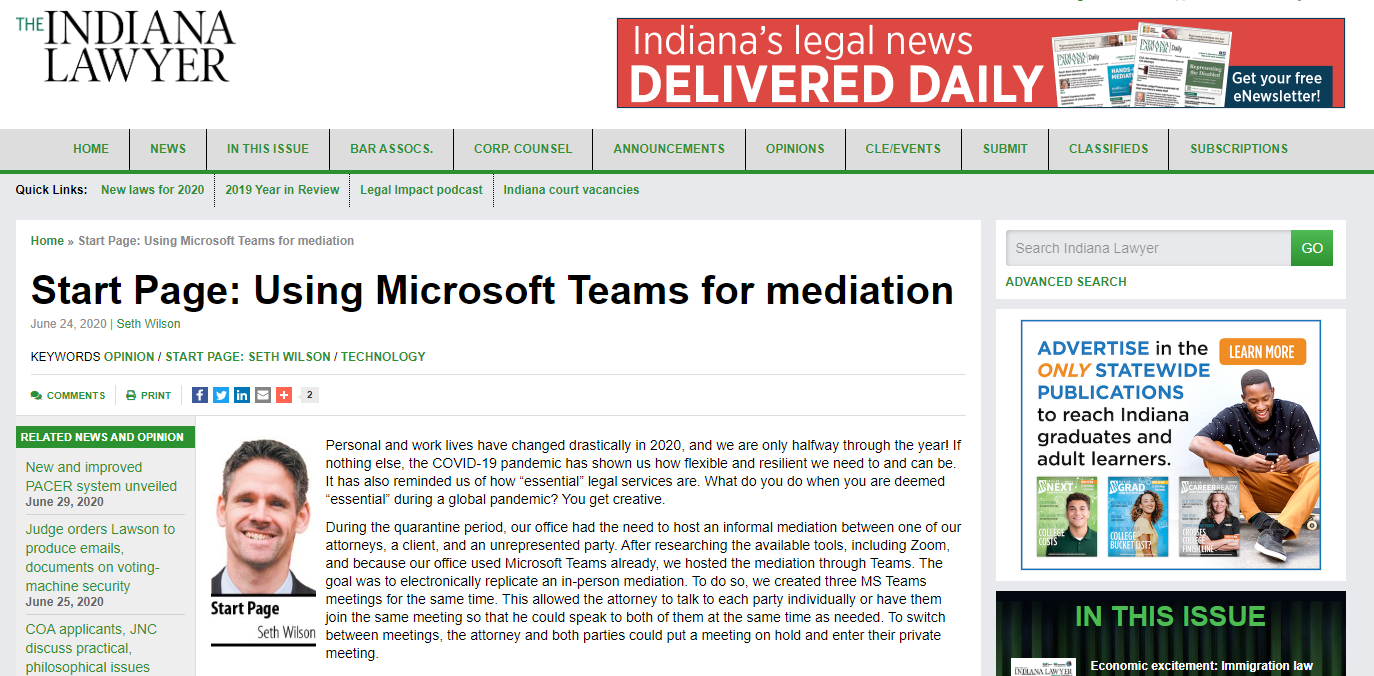Share article on Twitter icon
This screenshot has height=676, width=1374.
(221, 395)
